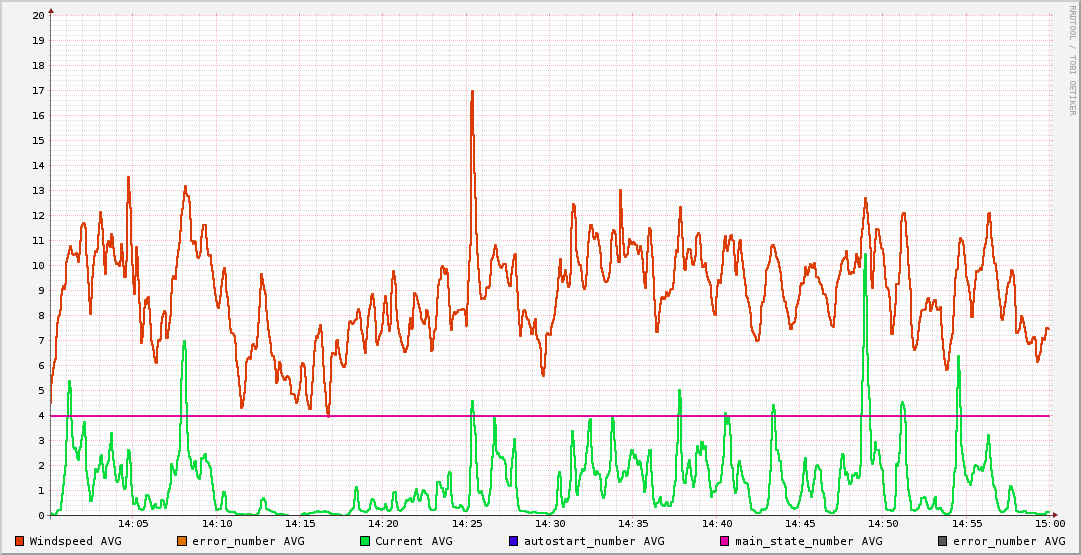1081x555 pixels.
Task: Click the 14:25 time axis label
Action: [467, 524]
